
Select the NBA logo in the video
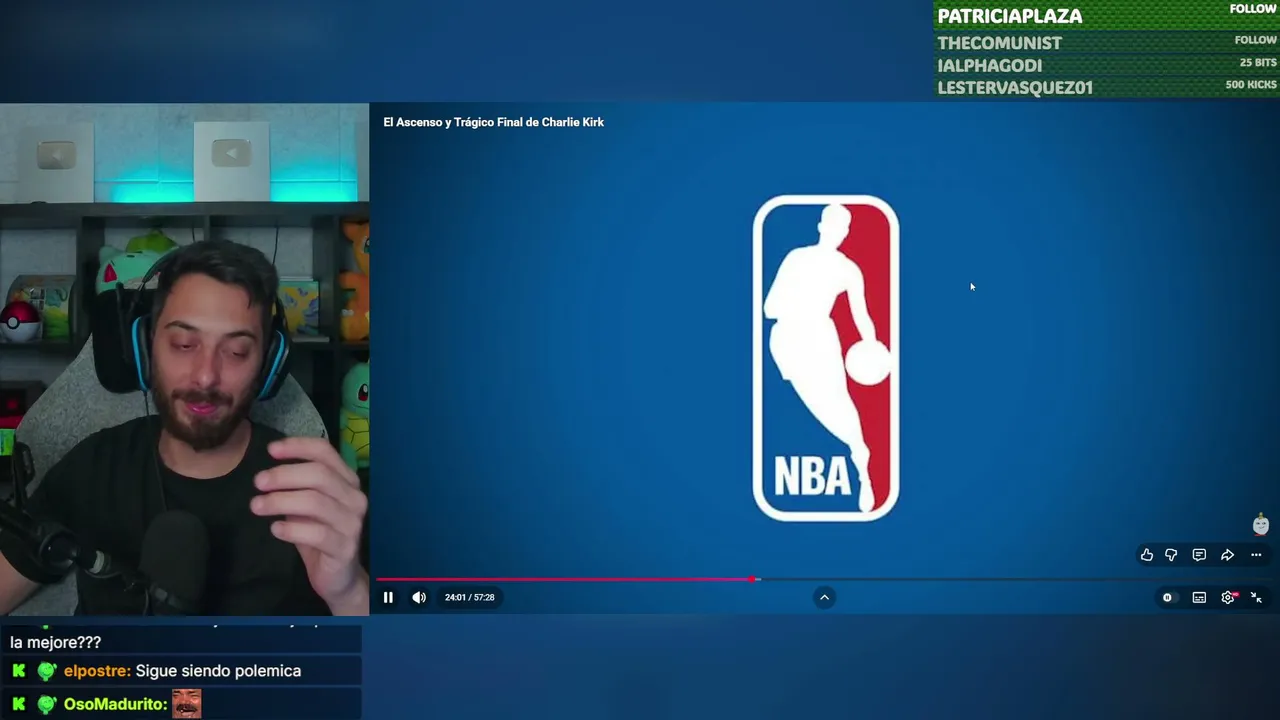tap(825, 357)
